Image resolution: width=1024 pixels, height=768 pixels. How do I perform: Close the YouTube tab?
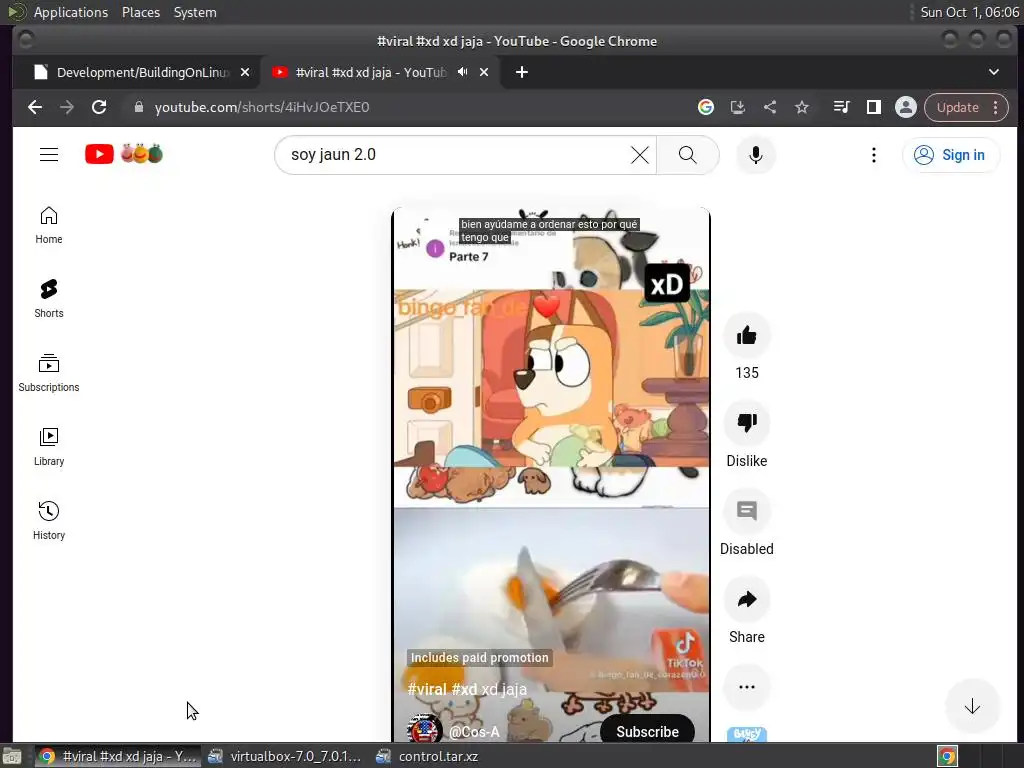[484, 72]
